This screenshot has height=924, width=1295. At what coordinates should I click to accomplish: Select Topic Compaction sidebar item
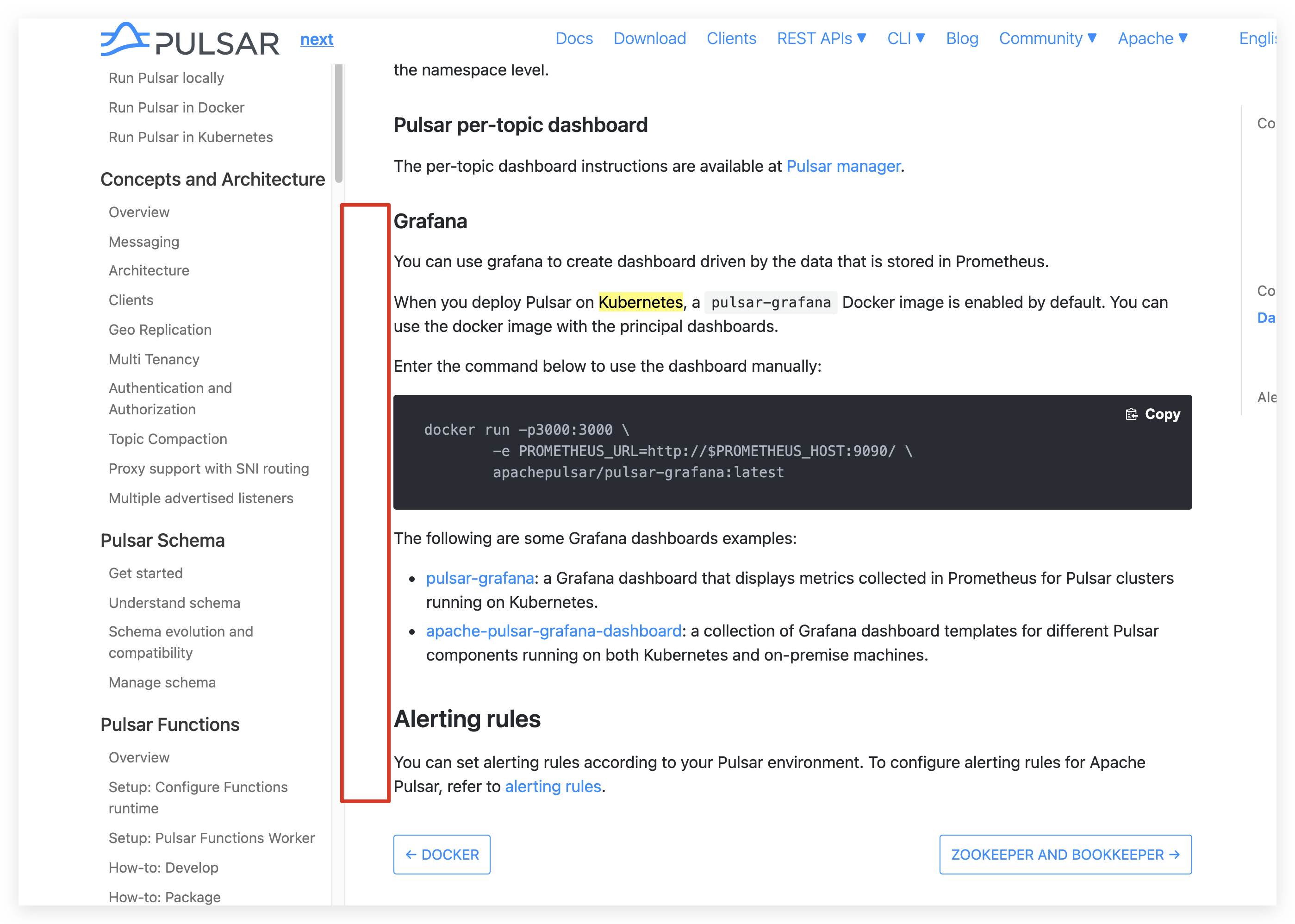pyautogui.click(x=168, y=439)
